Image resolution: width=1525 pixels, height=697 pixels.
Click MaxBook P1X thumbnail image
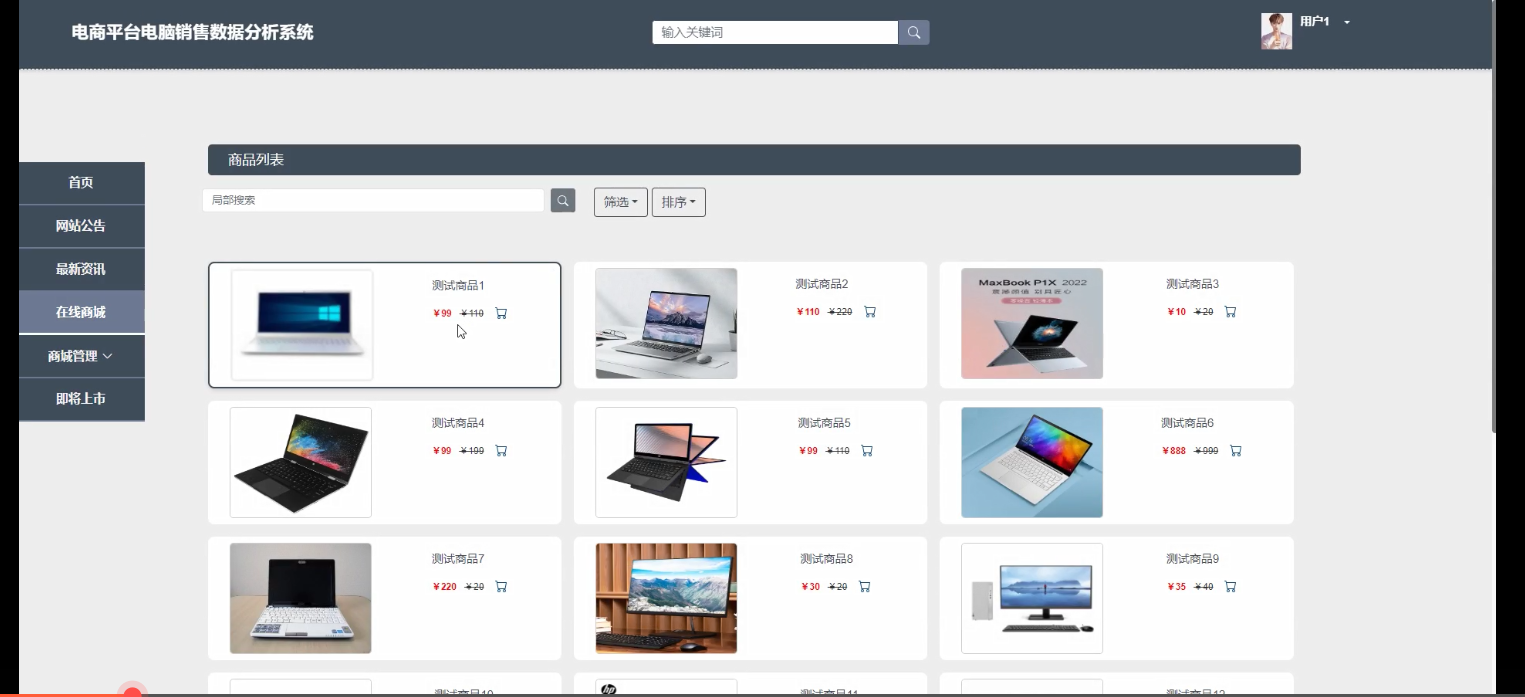pyautogui.click(x=1032, y=323)
